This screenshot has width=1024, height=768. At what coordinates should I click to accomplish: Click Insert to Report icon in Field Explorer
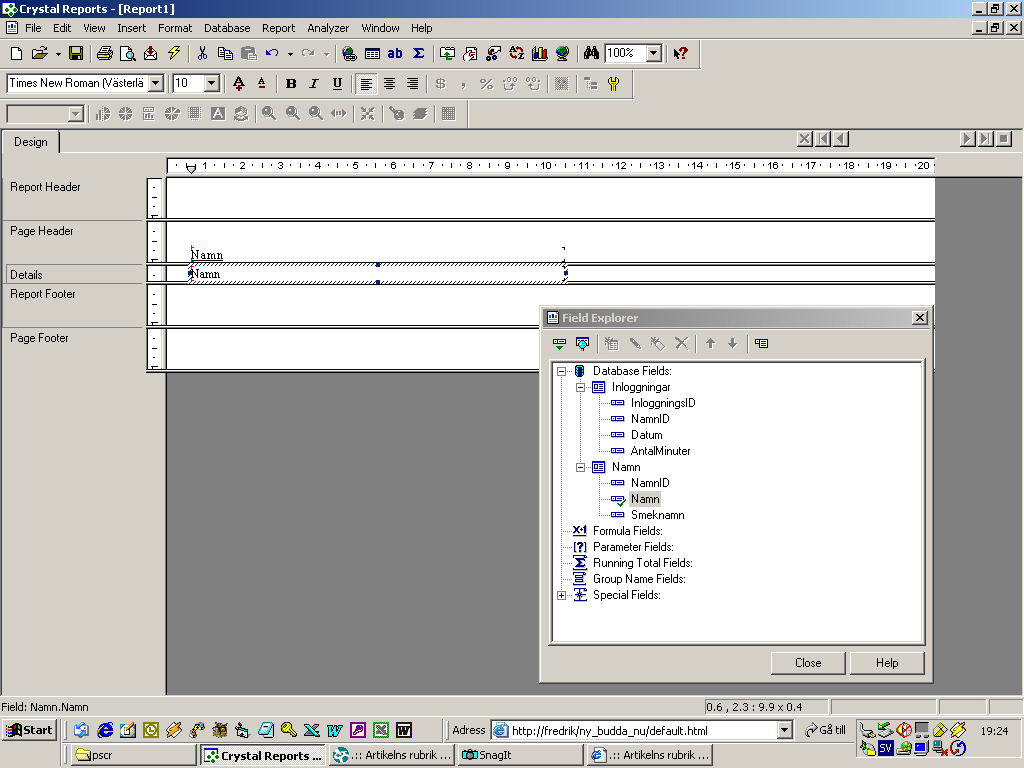point(559,344)
